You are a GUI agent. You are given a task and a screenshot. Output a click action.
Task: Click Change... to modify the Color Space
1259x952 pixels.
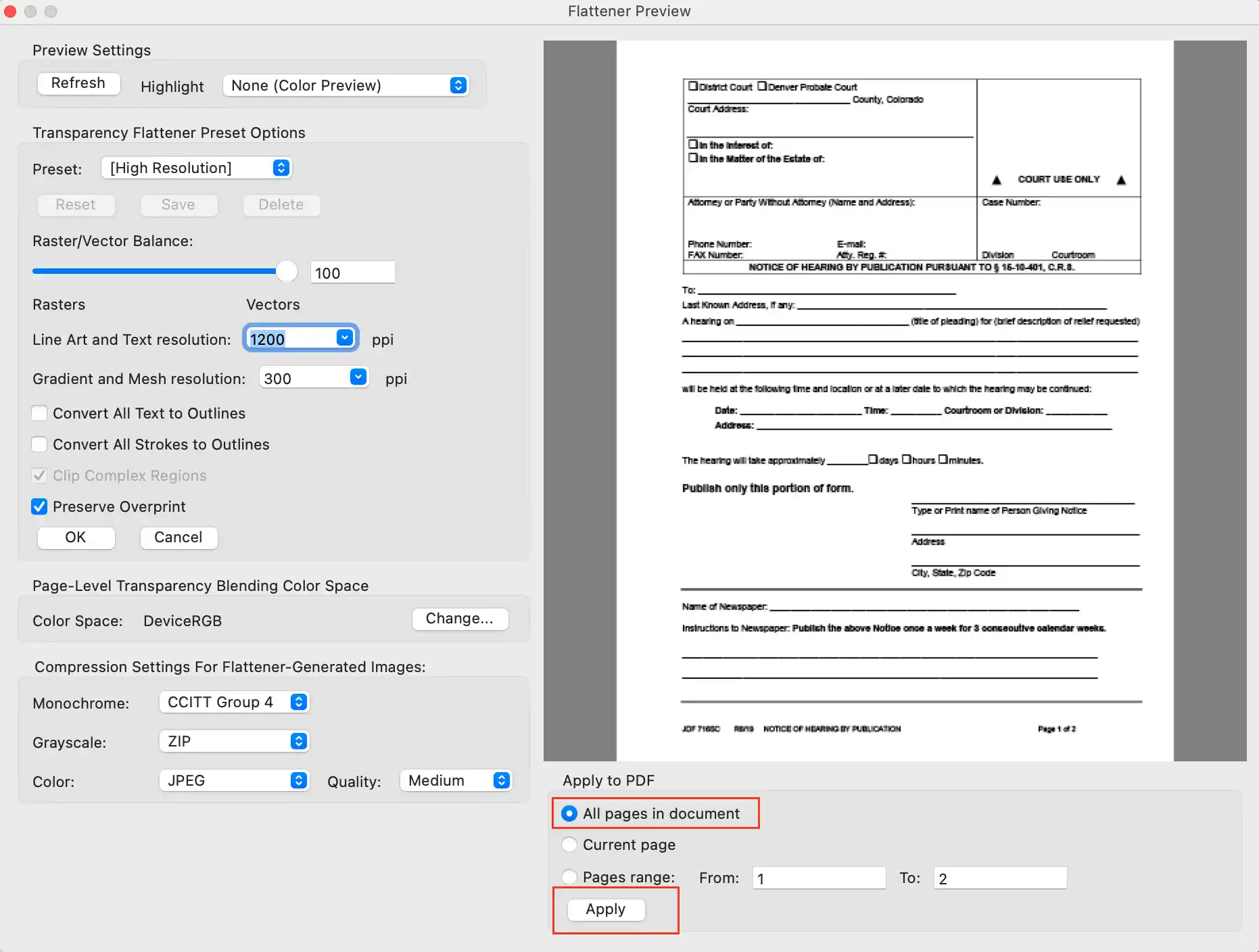[x=460, y=619]
